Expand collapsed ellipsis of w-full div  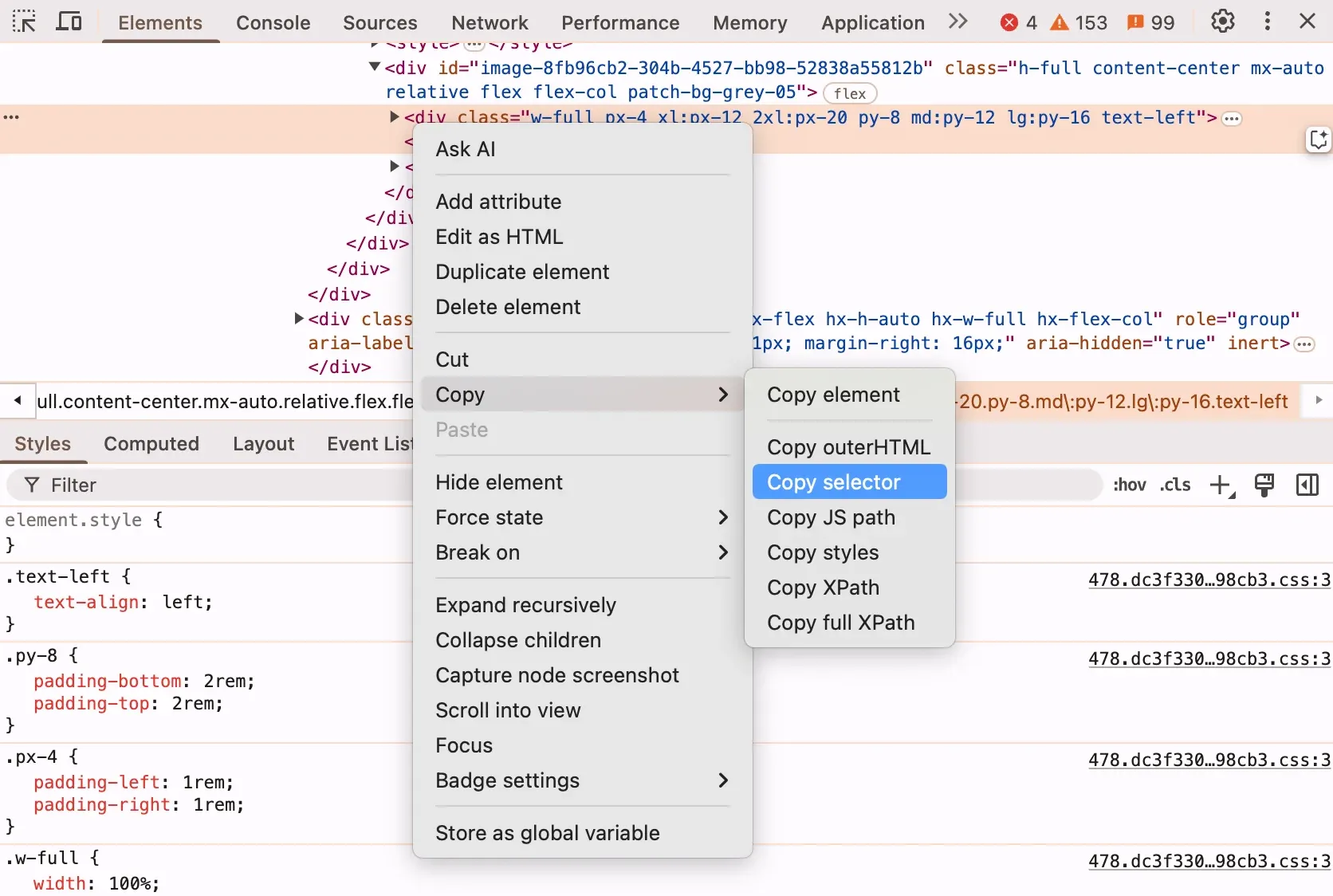point(1232,119)
